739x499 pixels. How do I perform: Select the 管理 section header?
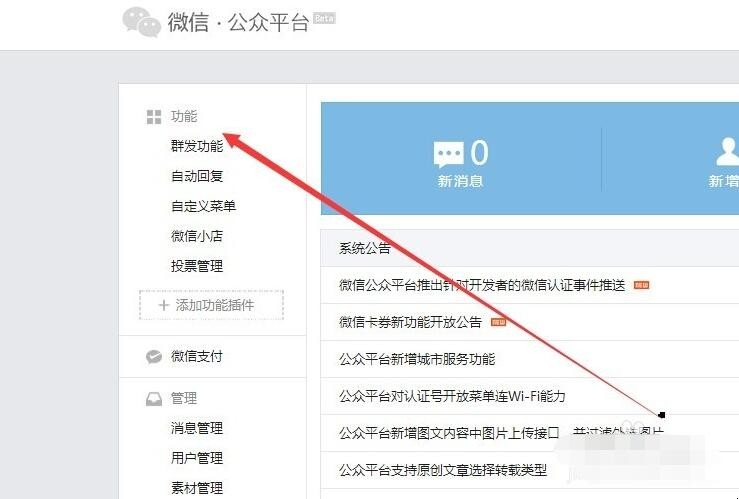pos(184,399)
